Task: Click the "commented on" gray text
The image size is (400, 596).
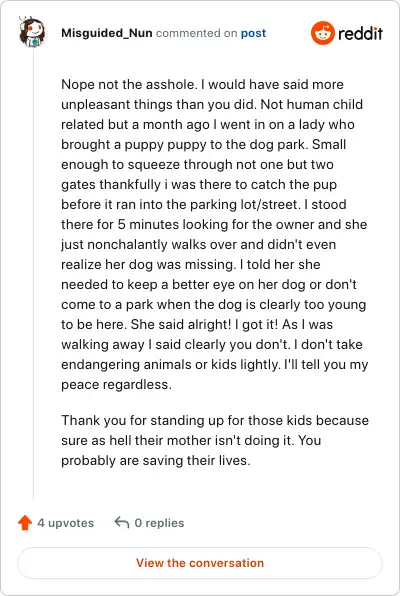Action: pyautogui.click(x=197, y=33)
